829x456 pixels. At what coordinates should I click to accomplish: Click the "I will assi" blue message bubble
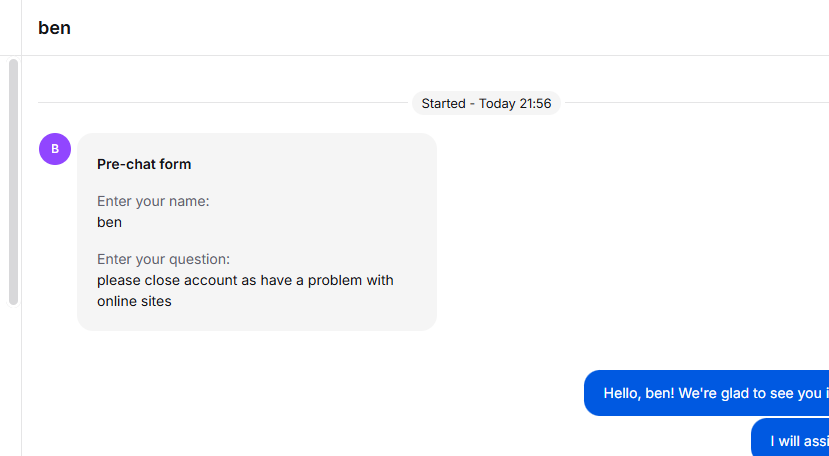pos(790,438)
